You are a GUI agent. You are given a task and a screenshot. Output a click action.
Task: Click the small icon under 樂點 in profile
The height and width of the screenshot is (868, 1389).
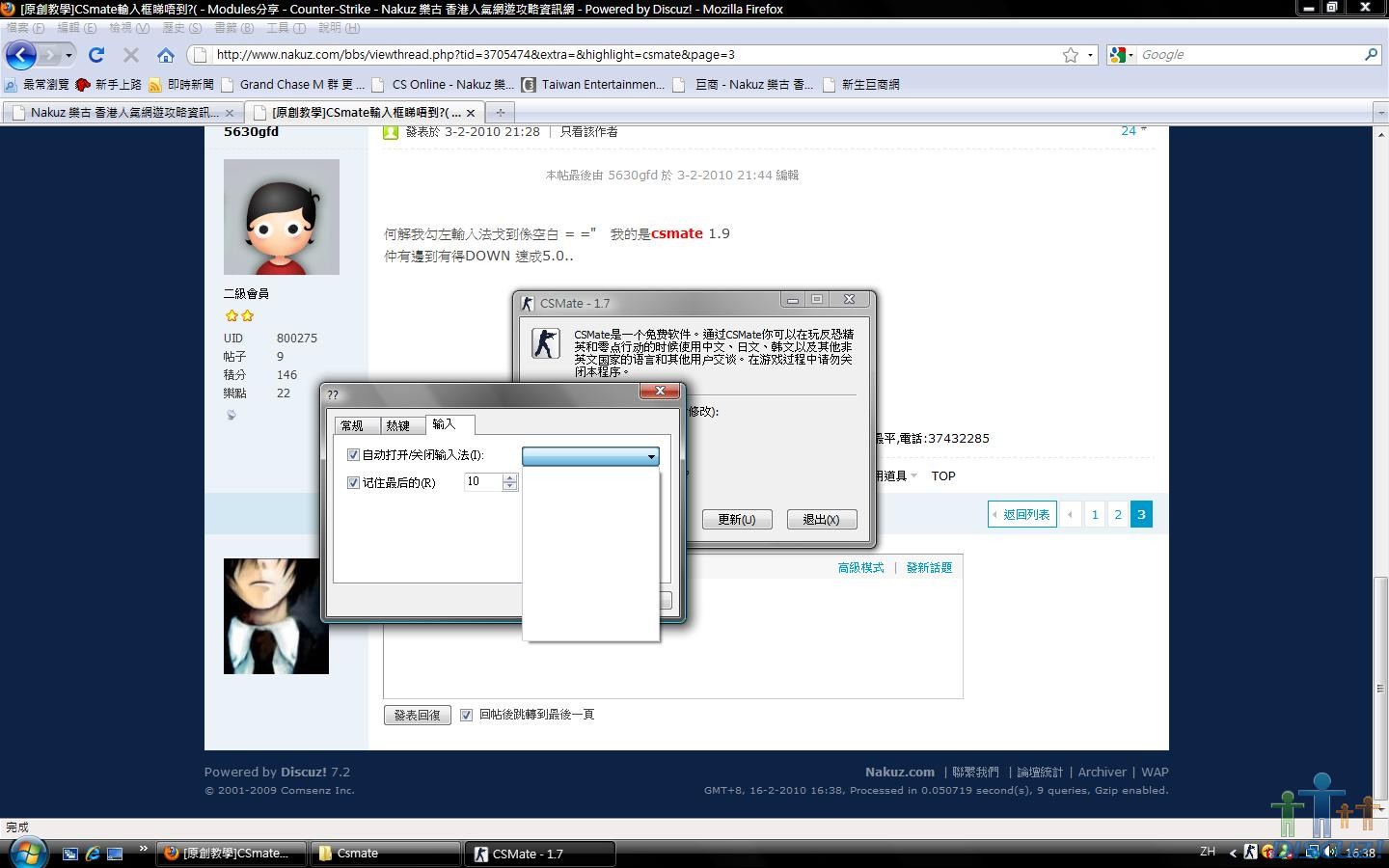pos(231,415)
